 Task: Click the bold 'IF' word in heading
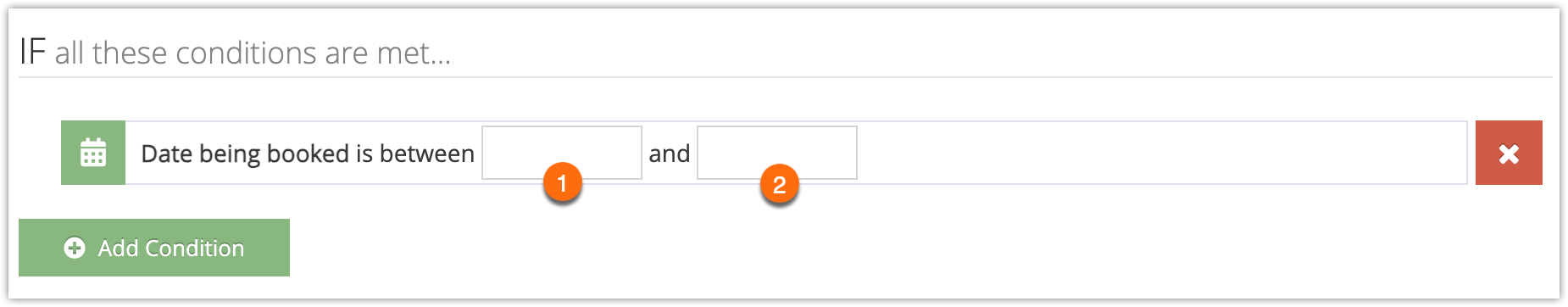click(x=32, y=52)
